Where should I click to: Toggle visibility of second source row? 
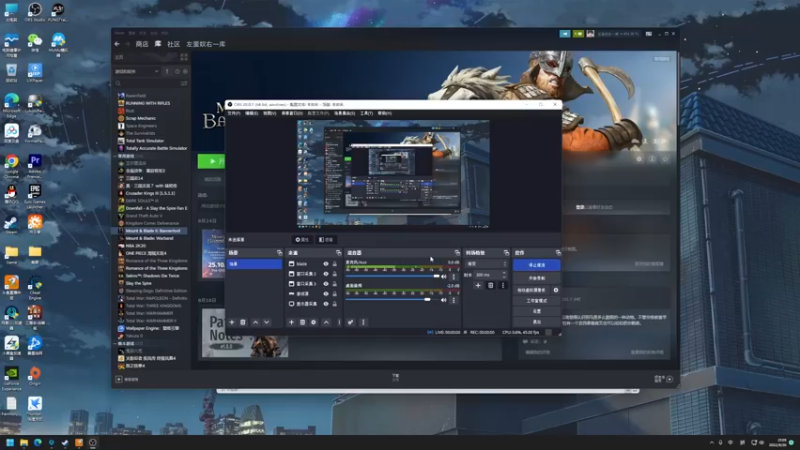tap(326, 274)
